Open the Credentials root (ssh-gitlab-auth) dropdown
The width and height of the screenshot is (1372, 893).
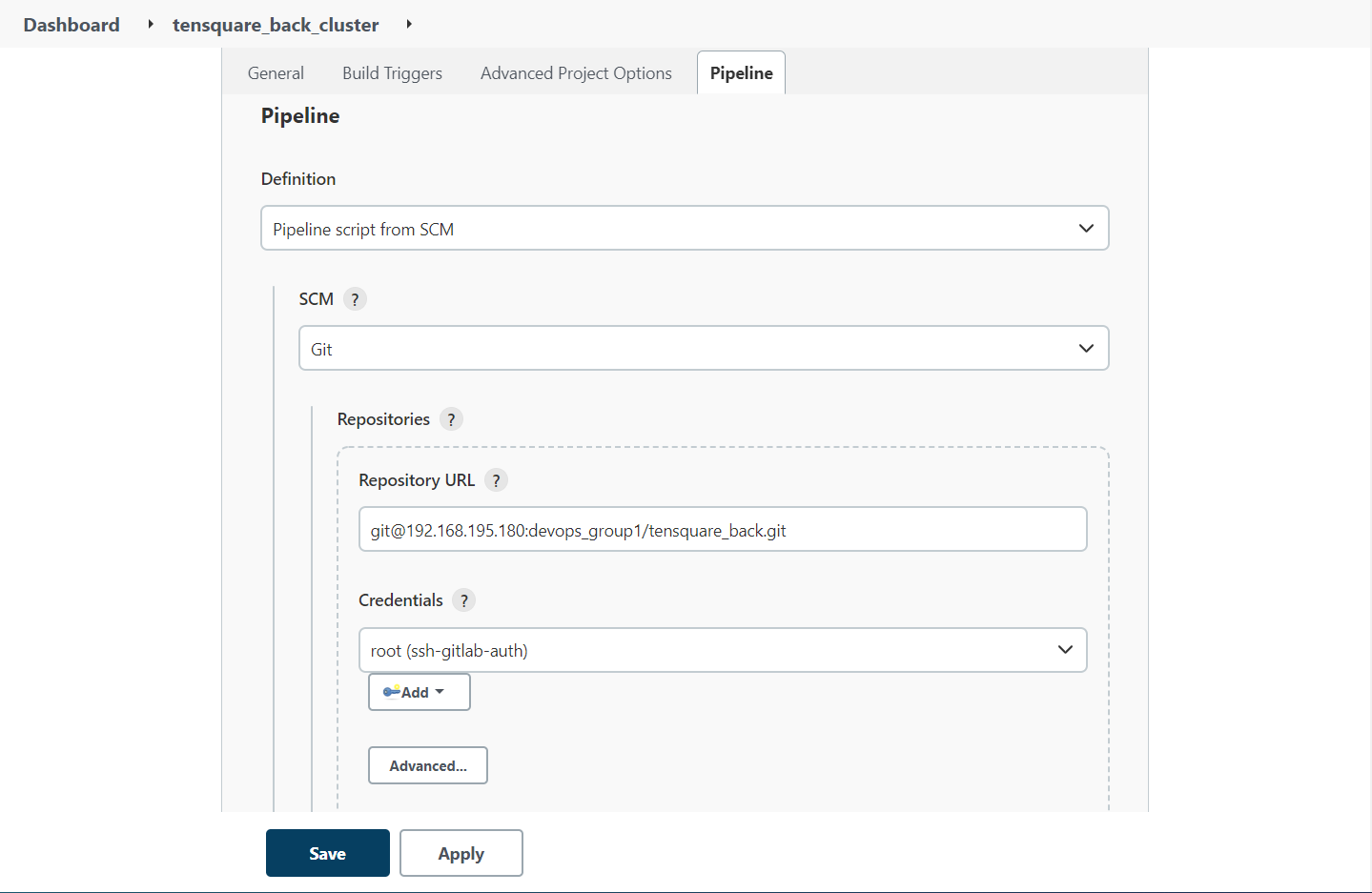coord(722,650)
